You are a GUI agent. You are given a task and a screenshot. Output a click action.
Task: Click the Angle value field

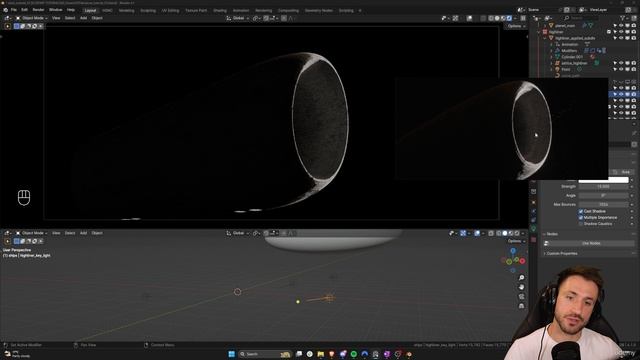[x=603, y=196]
